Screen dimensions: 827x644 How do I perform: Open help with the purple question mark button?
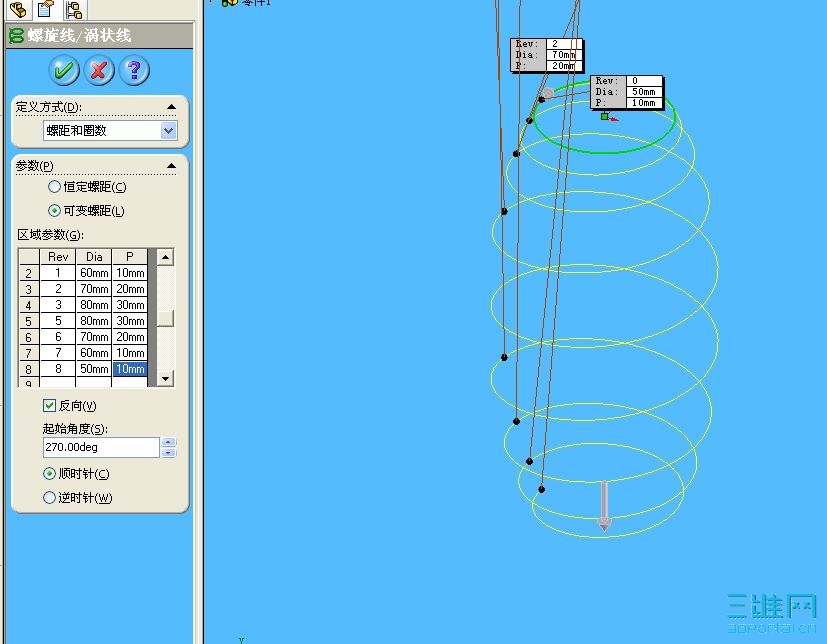[134, 70]
